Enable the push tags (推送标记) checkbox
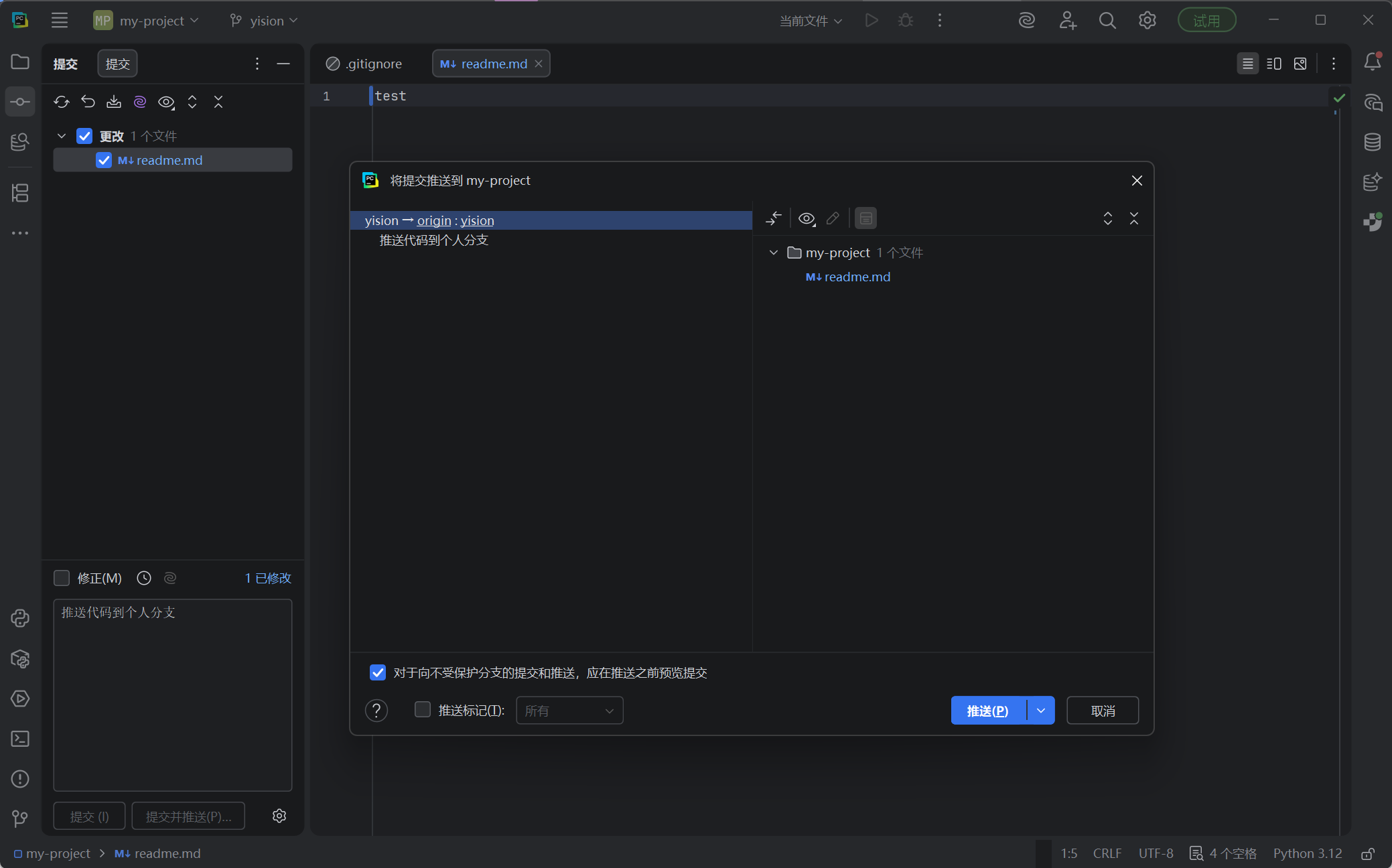Viewport: 1392px width, 868px height. [423, 710]
